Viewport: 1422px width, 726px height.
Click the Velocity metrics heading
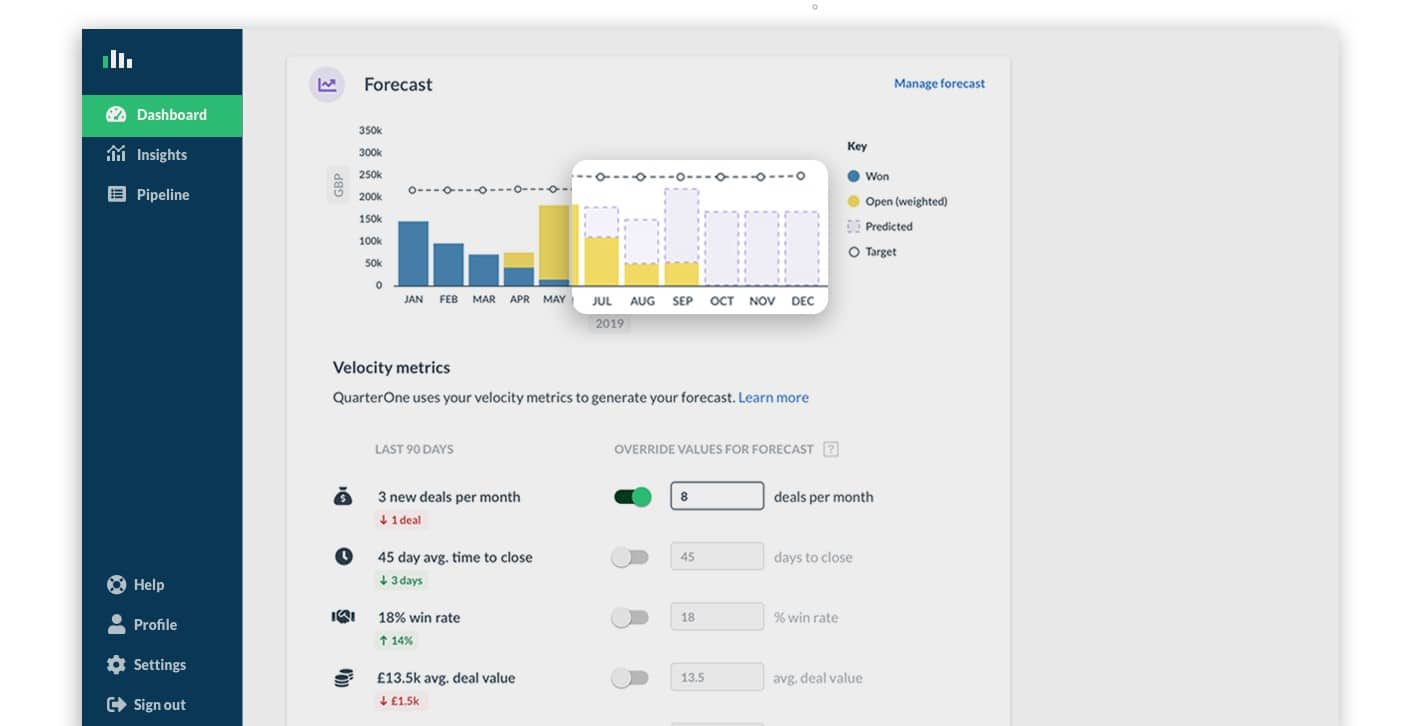391,368
